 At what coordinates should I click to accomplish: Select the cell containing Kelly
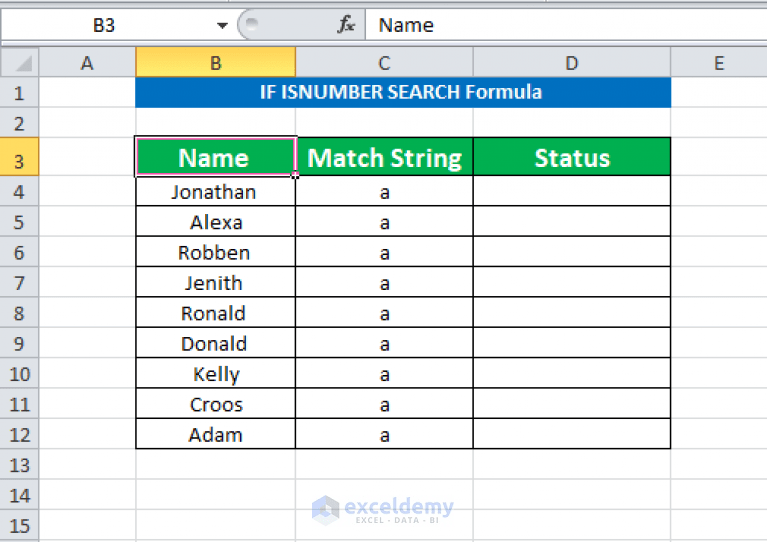point(216,373)
